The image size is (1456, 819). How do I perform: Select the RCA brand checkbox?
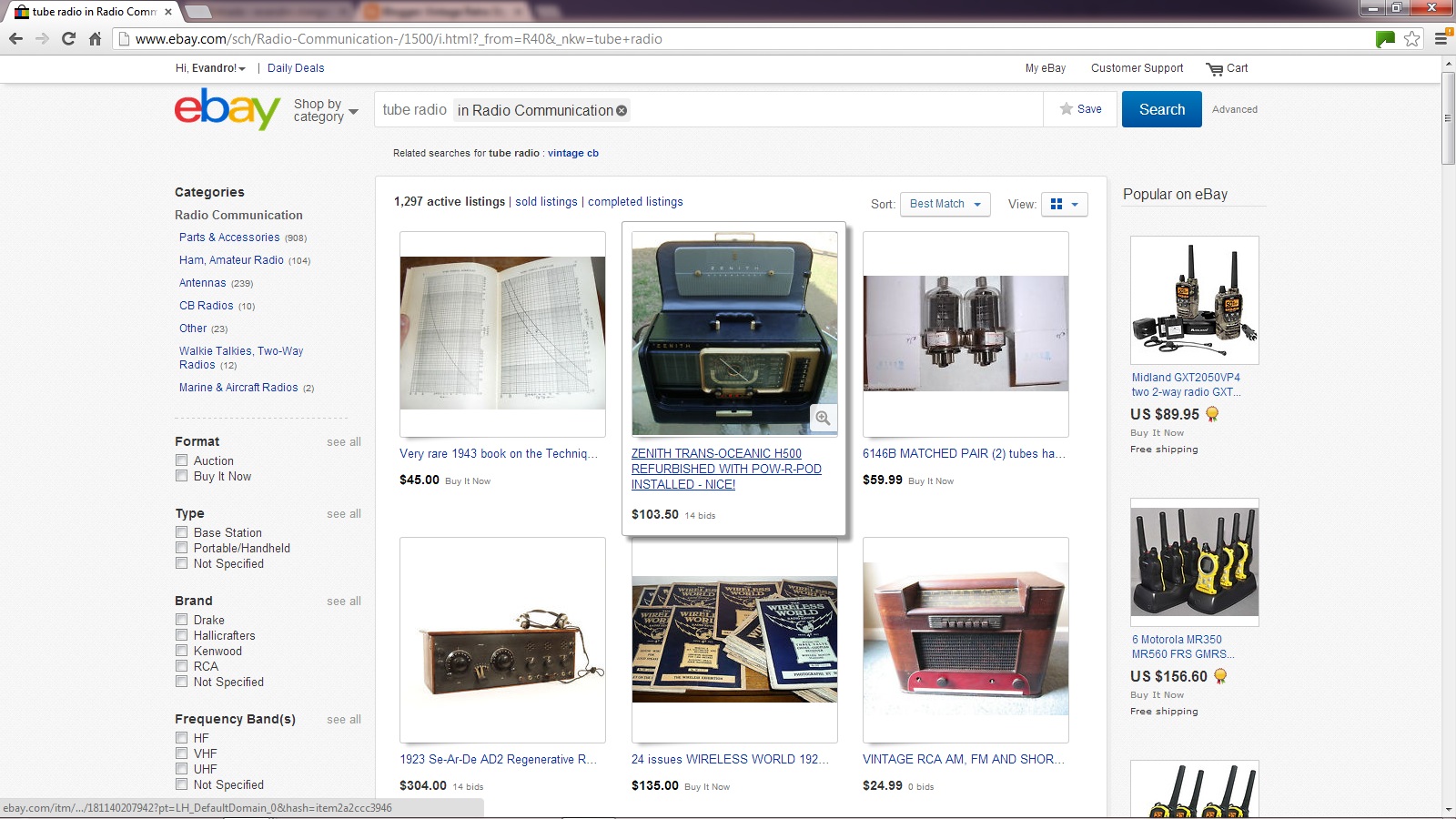tap(182, 666)
